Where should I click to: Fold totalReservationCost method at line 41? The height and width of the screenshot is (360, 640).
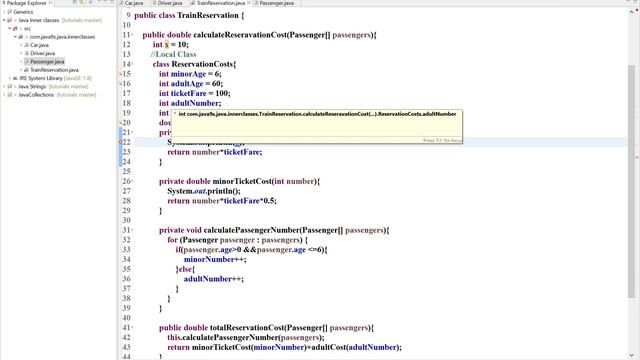(x=132, y=328)
